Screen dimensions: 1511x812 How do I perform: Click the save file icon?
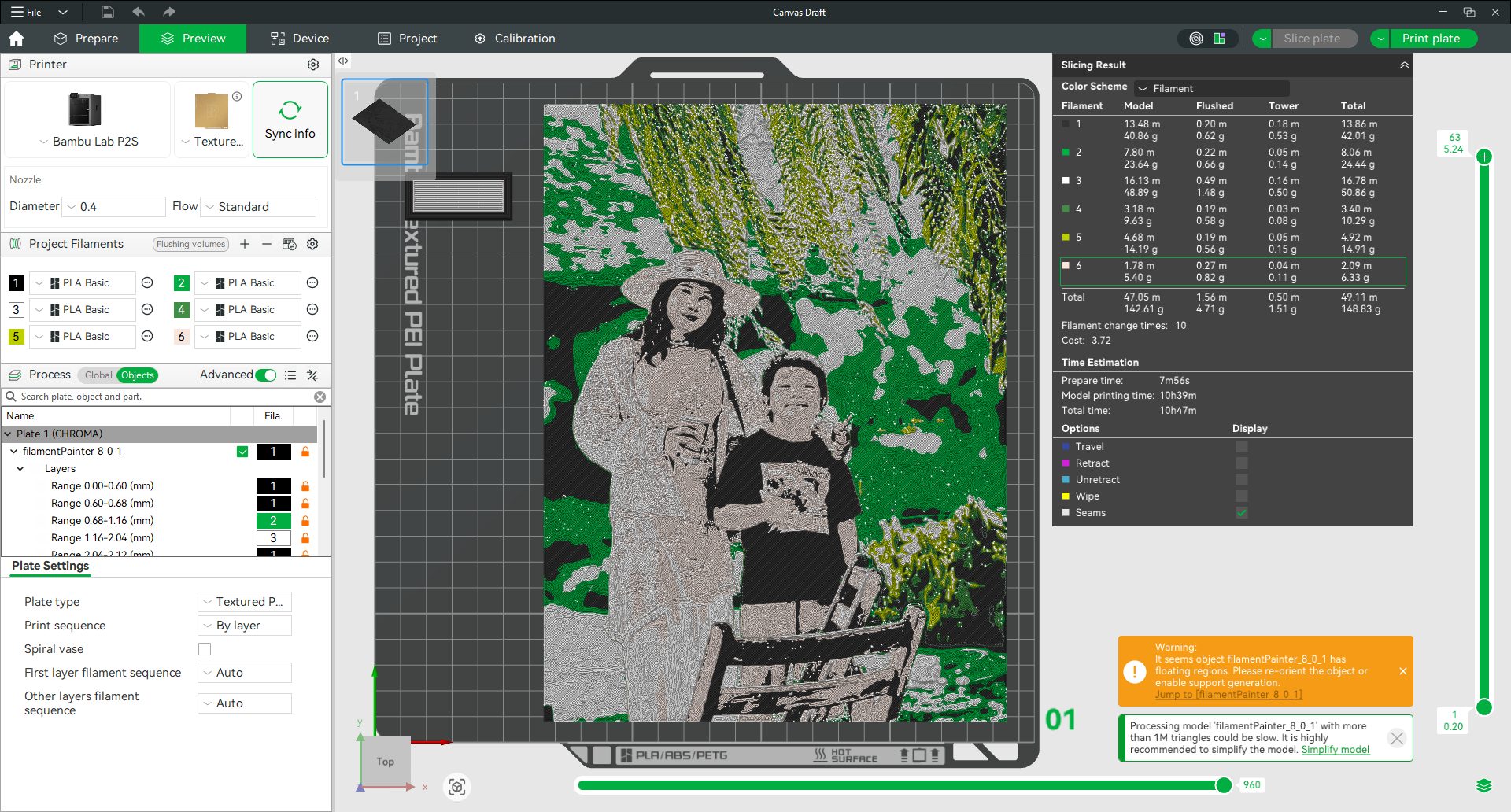[108, 12]
